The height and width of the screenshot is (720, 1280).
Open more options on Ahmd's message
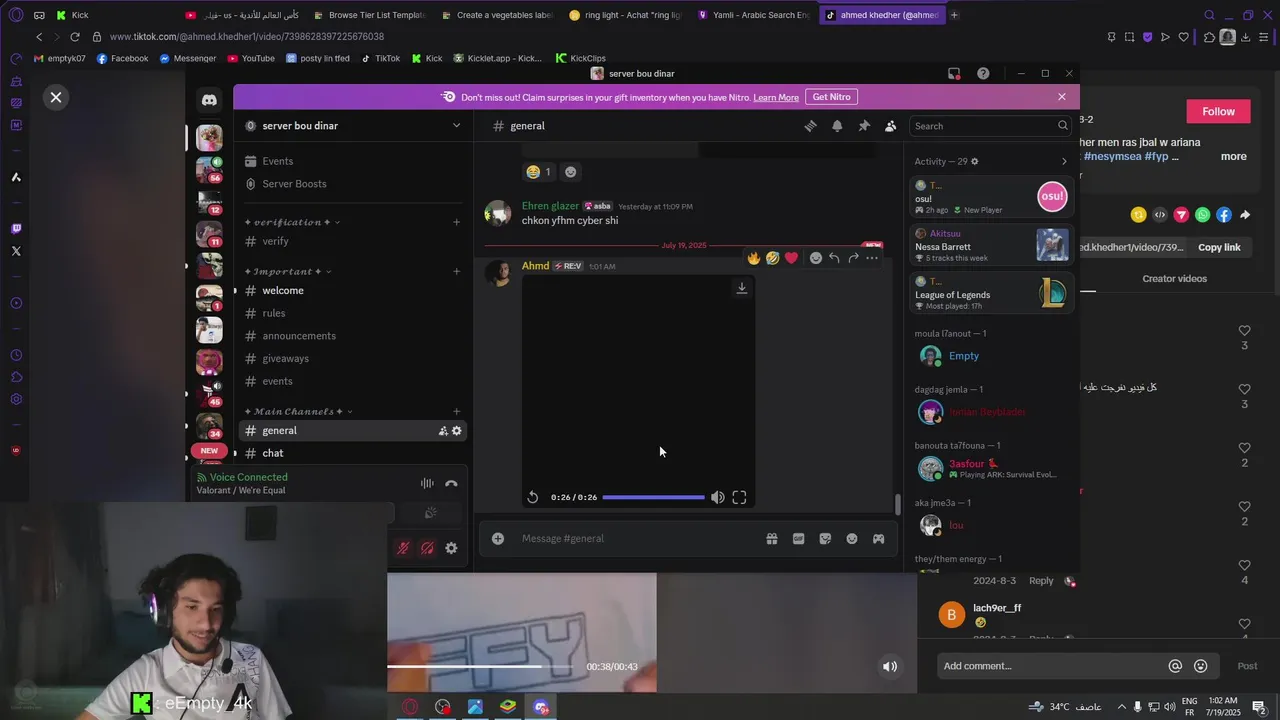tap(872, 258)
